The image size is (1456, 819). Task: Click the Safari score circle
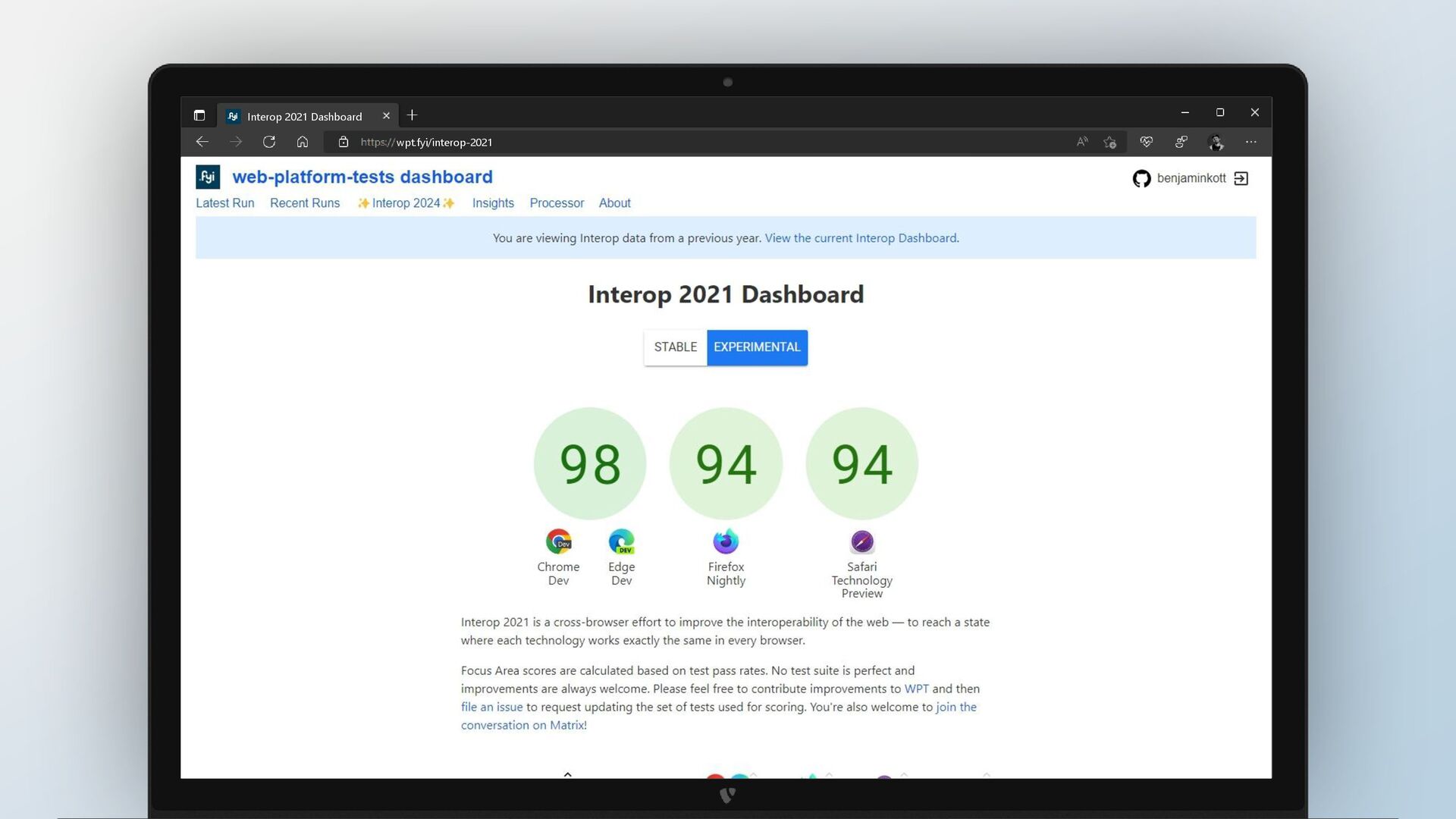coord(861,463)
